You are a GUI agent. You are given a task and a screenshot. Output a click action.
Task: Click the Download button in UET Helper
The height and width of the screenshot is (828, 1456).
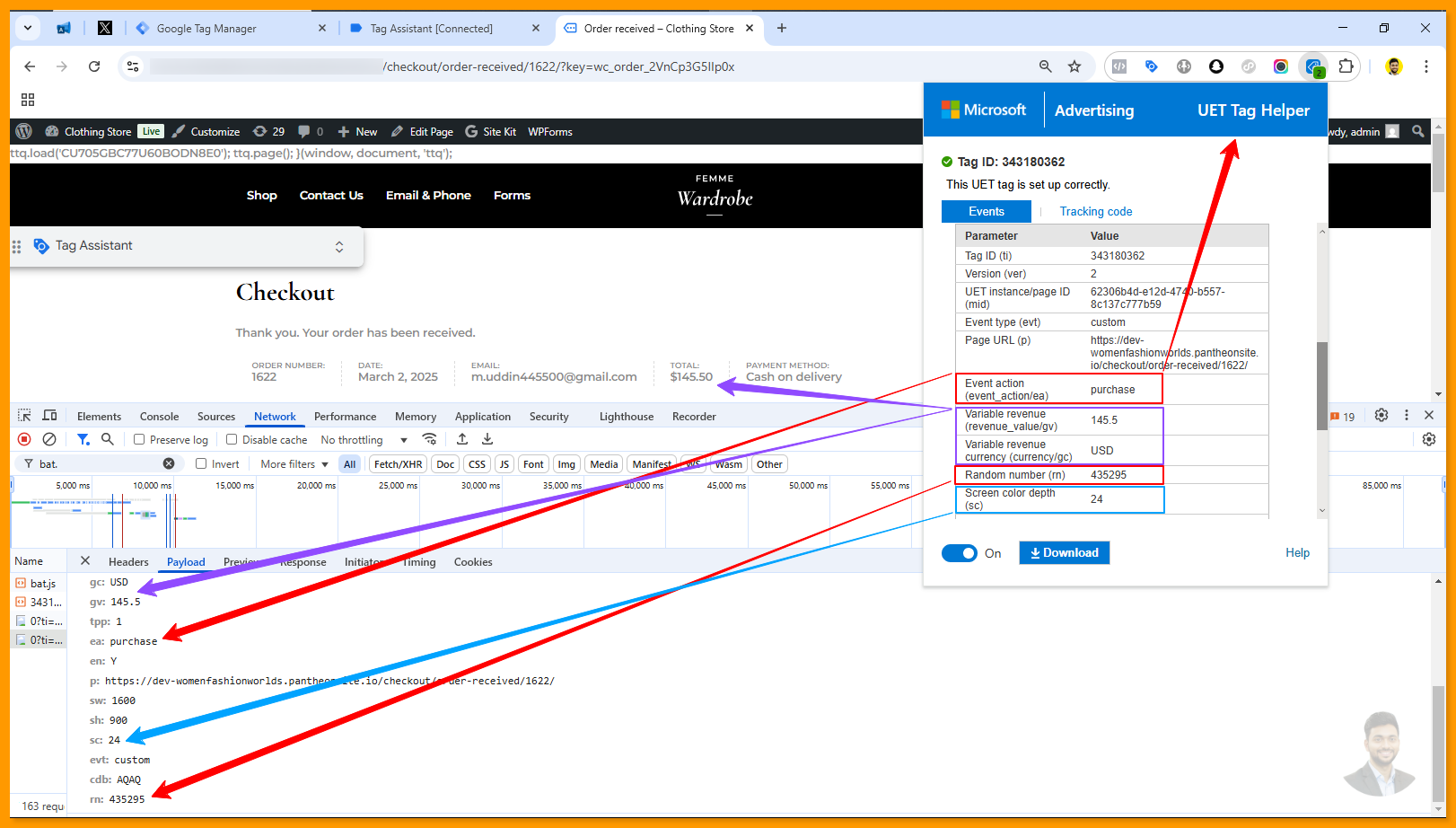click(x=1064, y=553)
